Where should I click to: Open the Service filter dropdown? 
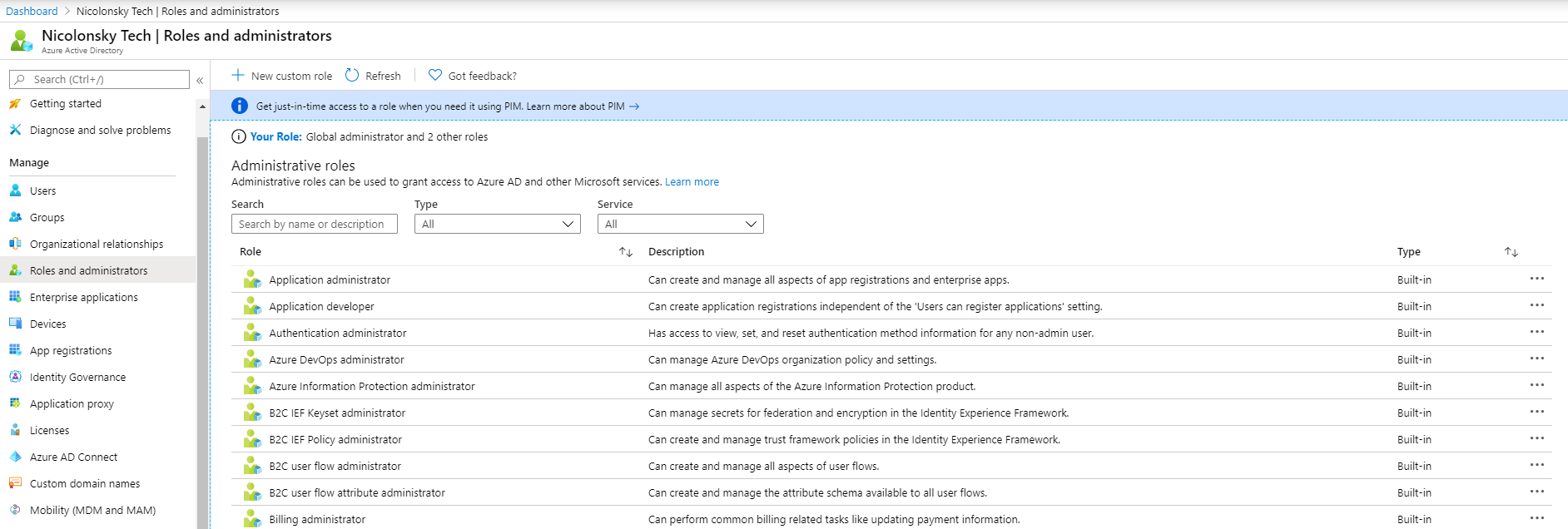click(x=681, y=224)
